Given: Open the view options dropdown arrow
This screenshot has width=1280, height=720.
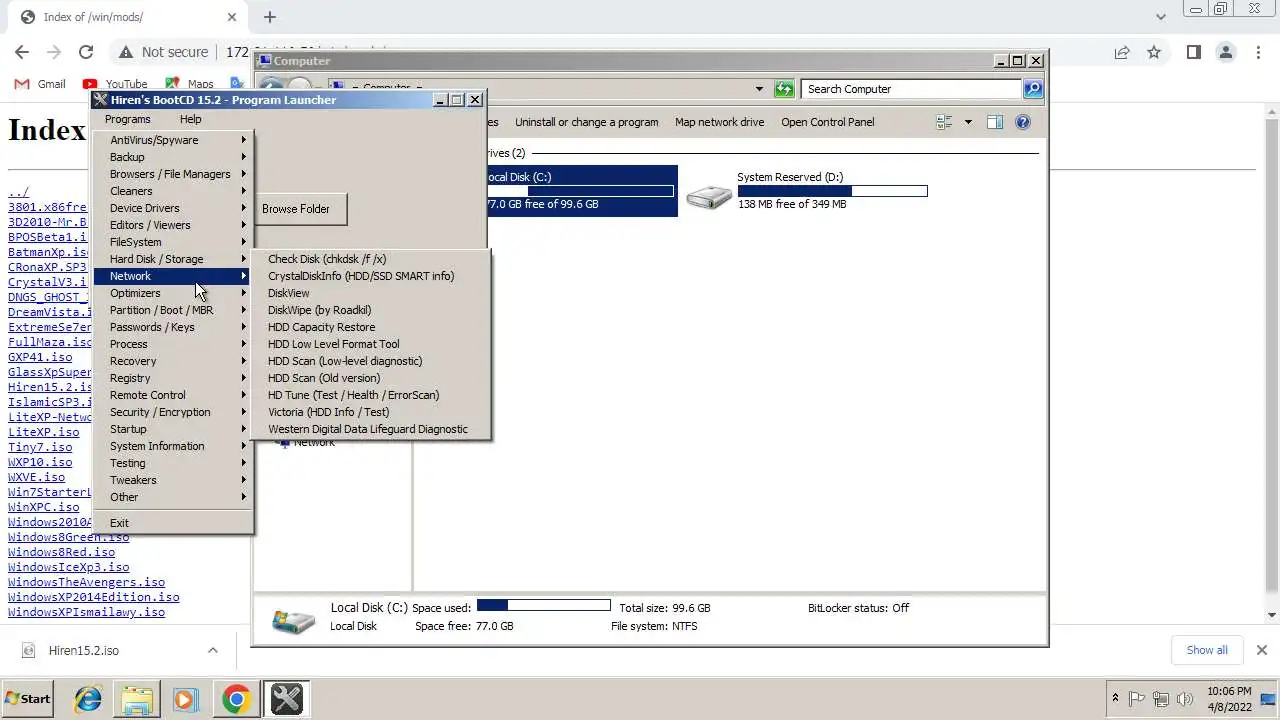Looking at the screenshot, I should point(967,122).
